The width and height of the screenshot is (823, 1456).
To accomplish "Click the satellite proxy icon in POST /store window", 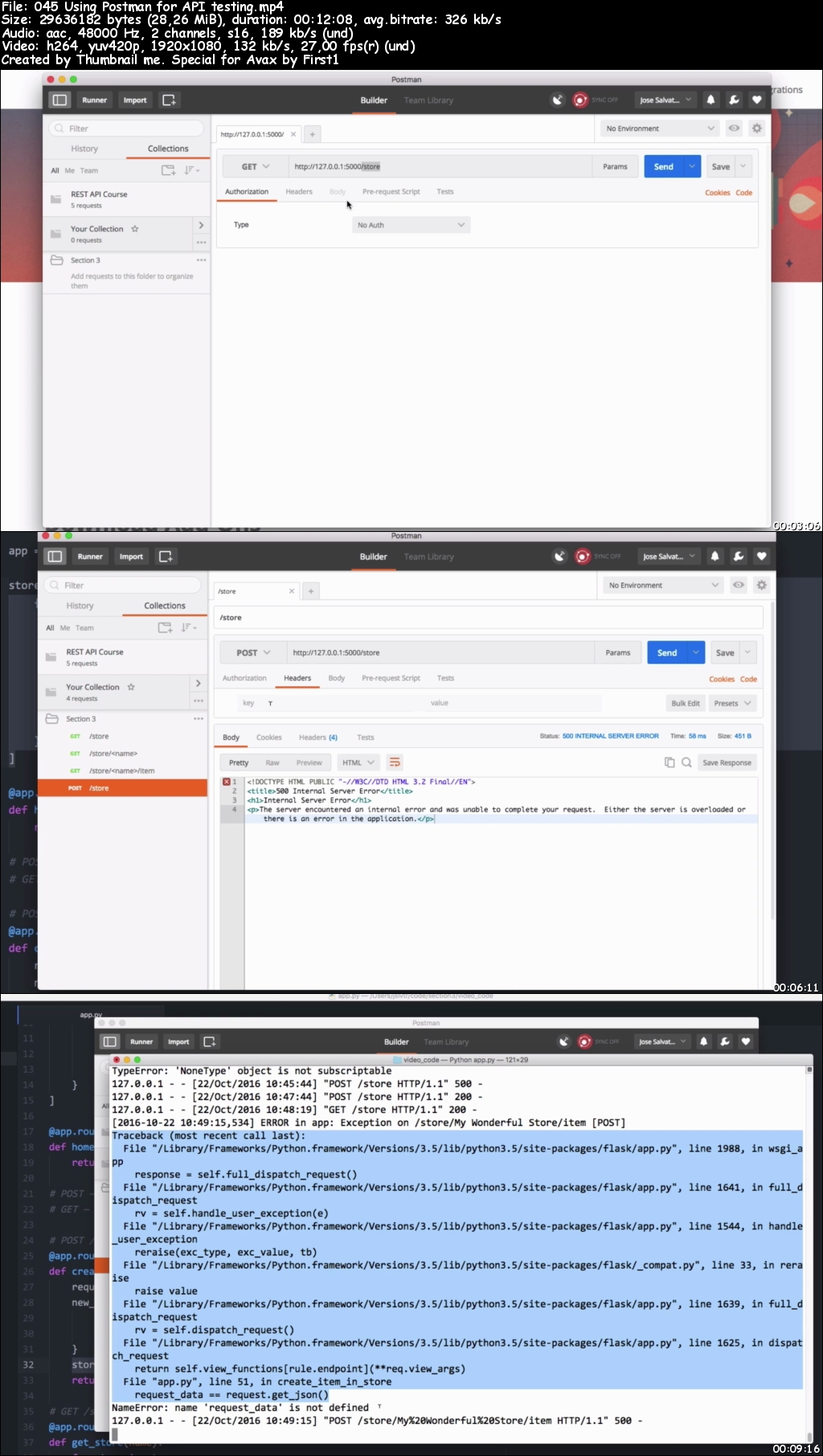I will pos(560,556).
